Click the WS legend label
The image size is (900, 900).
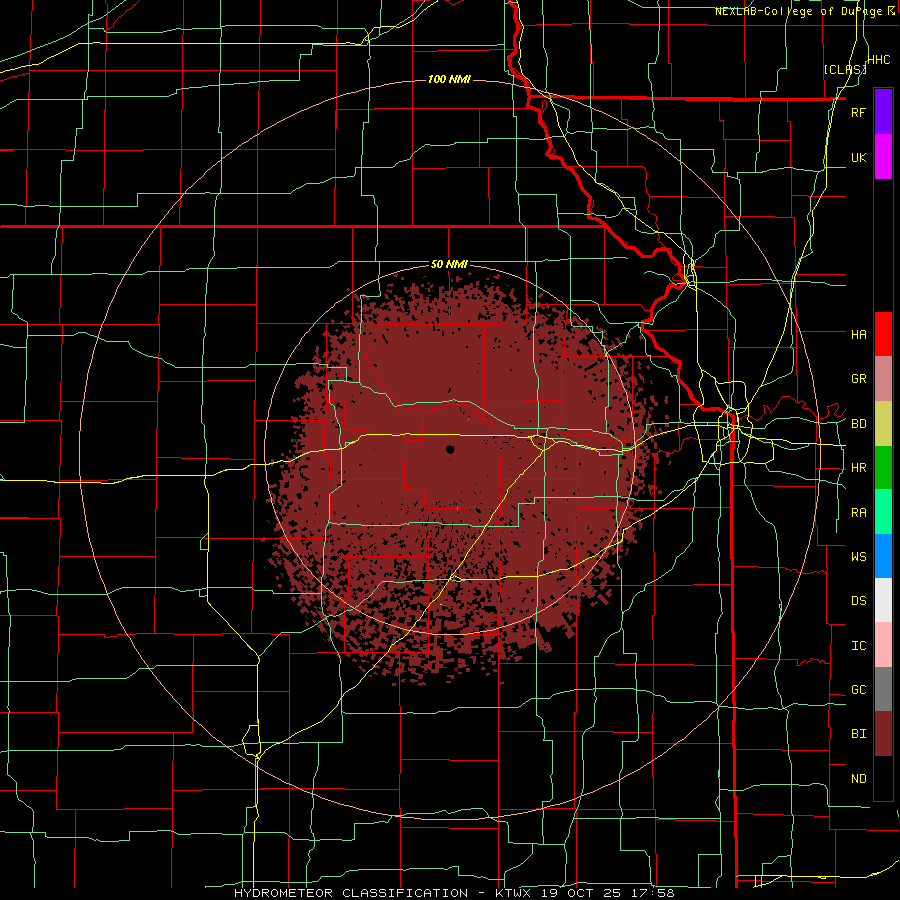tap(858, 557)
